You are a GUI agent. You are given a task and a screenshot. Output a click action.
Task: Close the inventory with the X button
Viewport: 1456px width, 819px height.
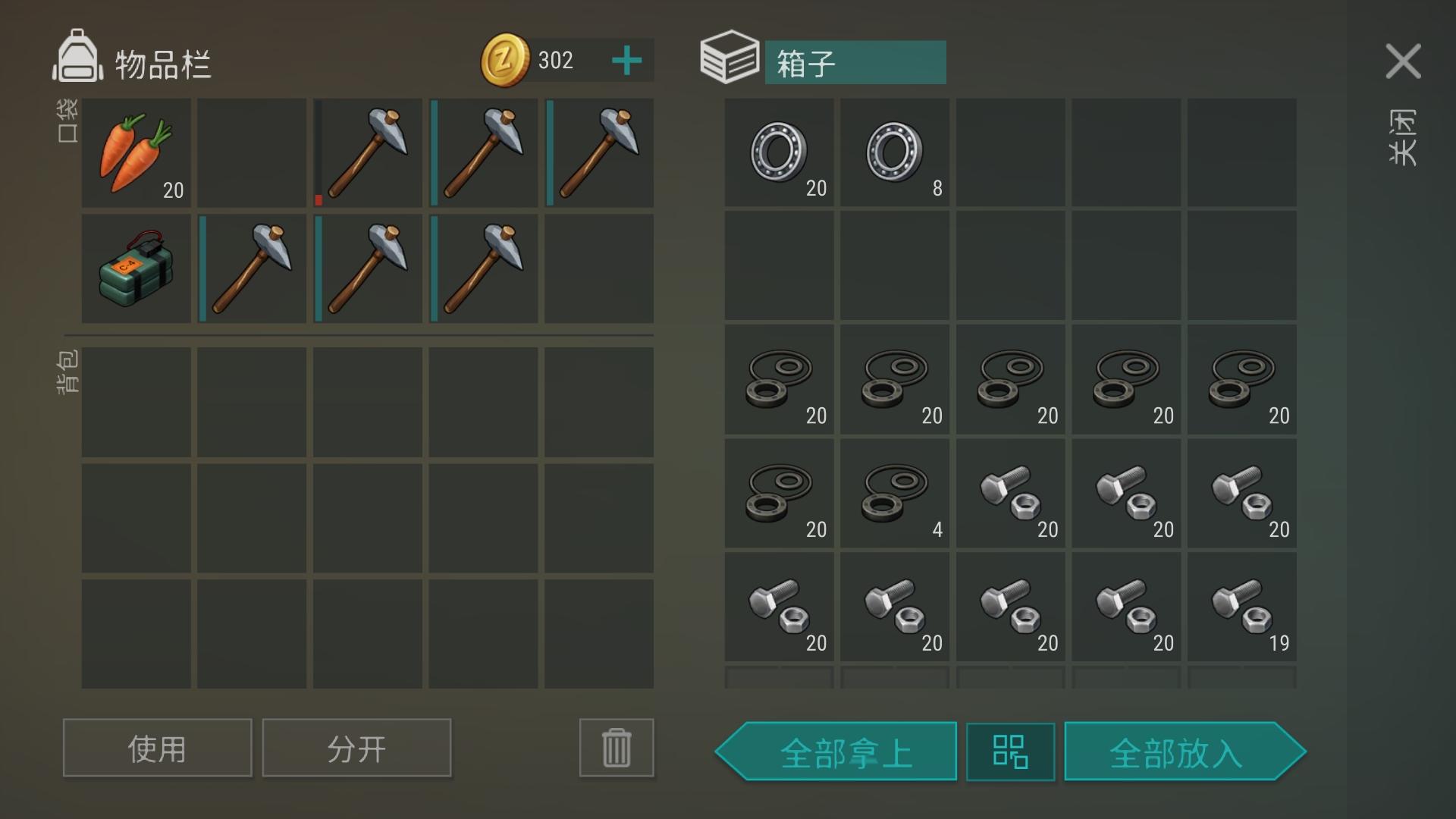tap(1403, 61)
